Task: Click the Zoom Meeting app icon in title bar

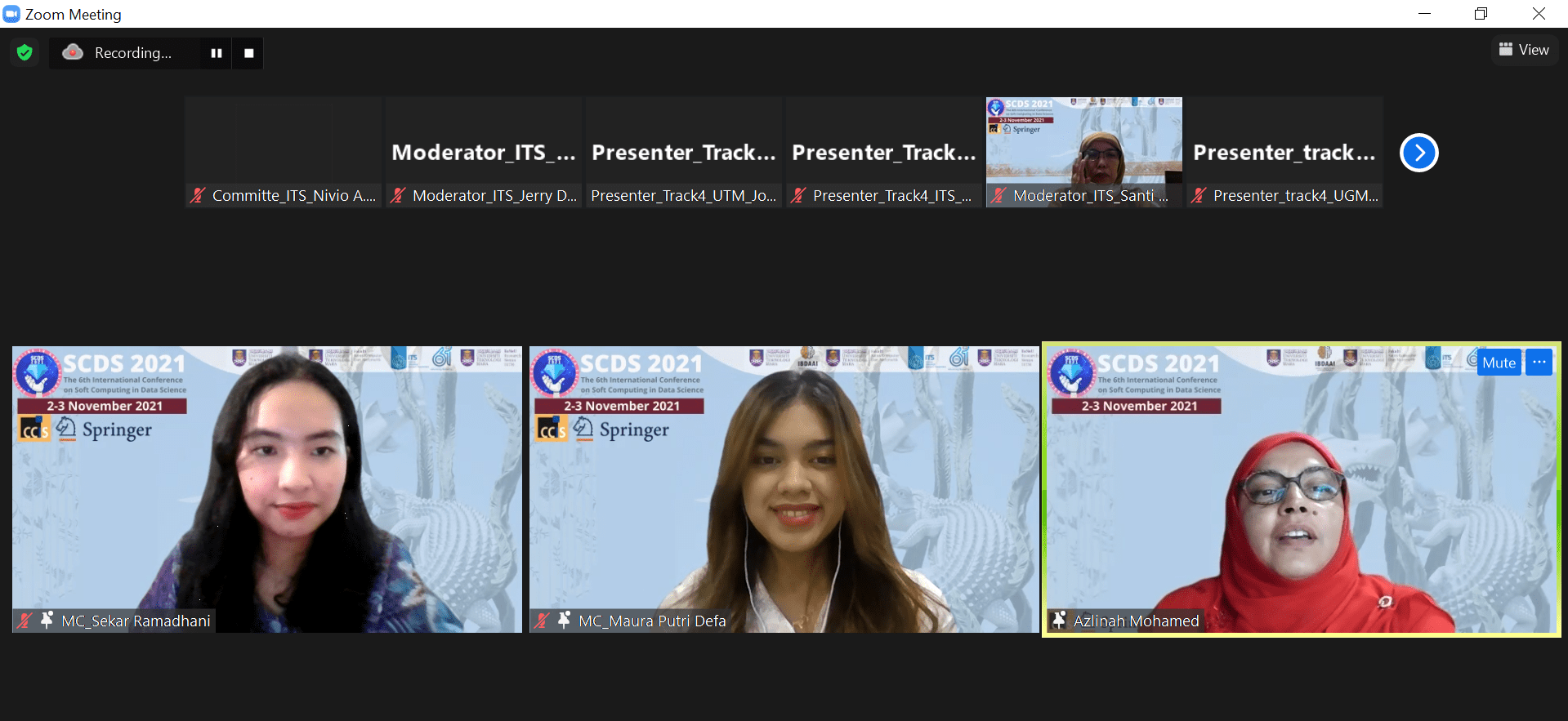Action: 11,14
